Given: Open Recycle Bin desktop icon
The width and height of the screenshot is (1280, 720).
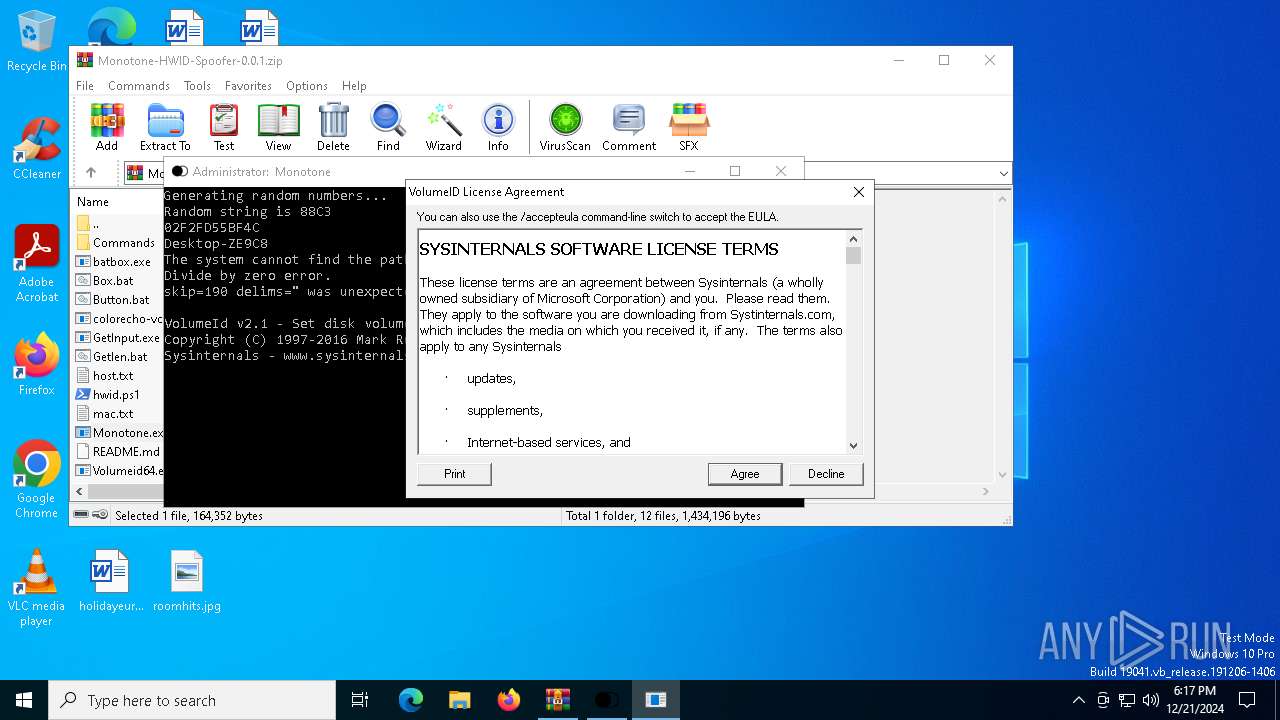Looking at the screenshot, I should 37,42.
